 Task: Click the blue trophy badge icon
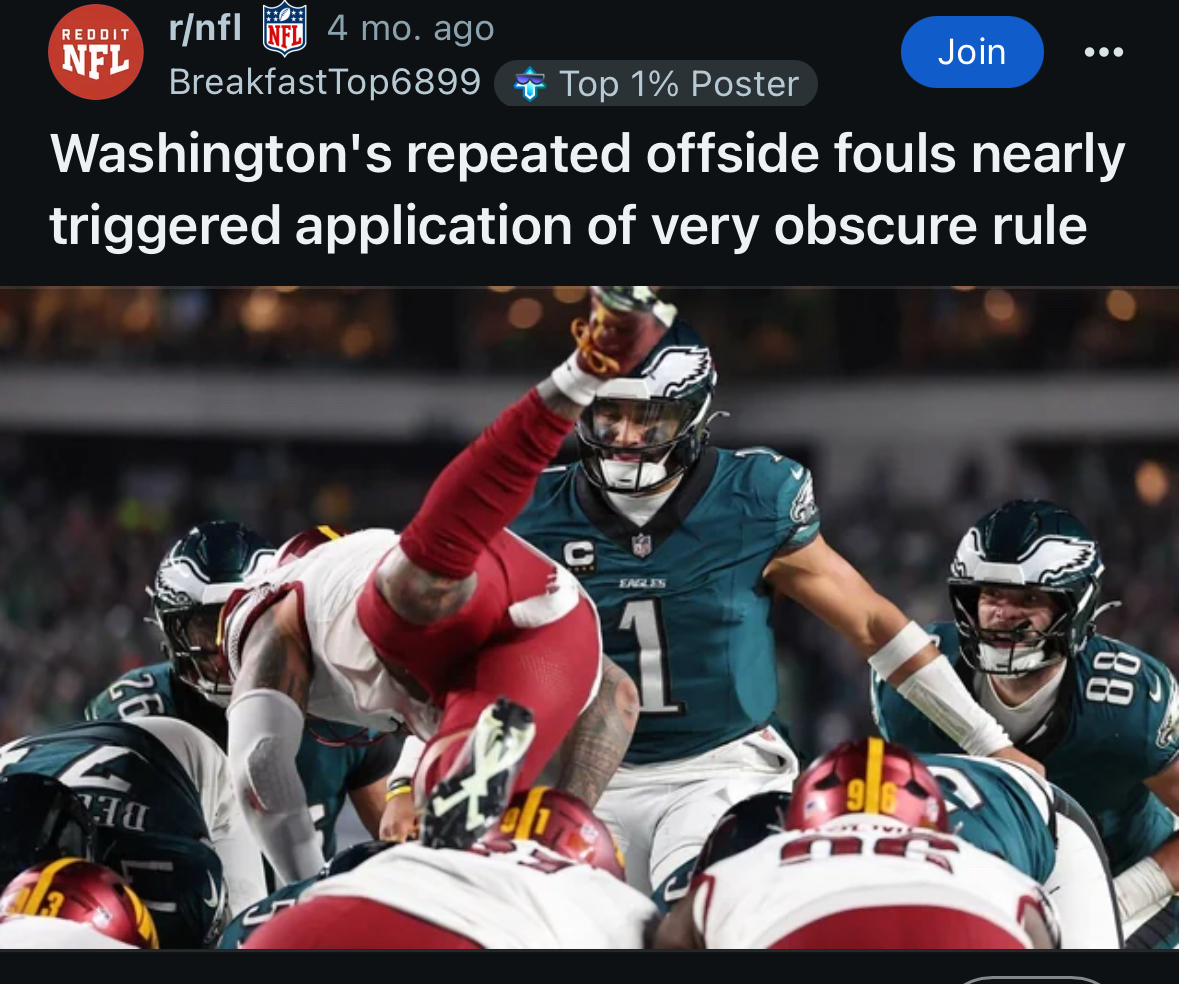click(x=529, y=83)
